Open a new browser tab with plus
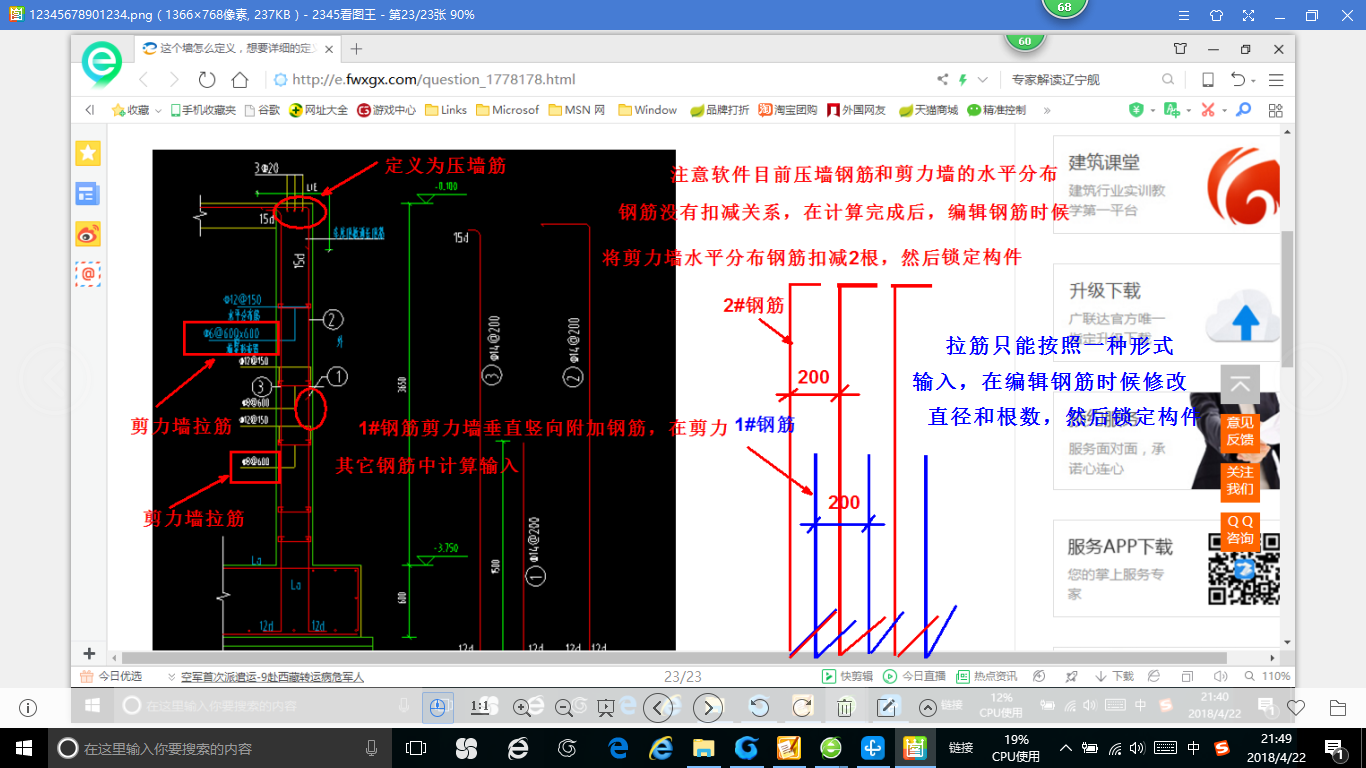 pyautogui.click(x=357, y=48)
